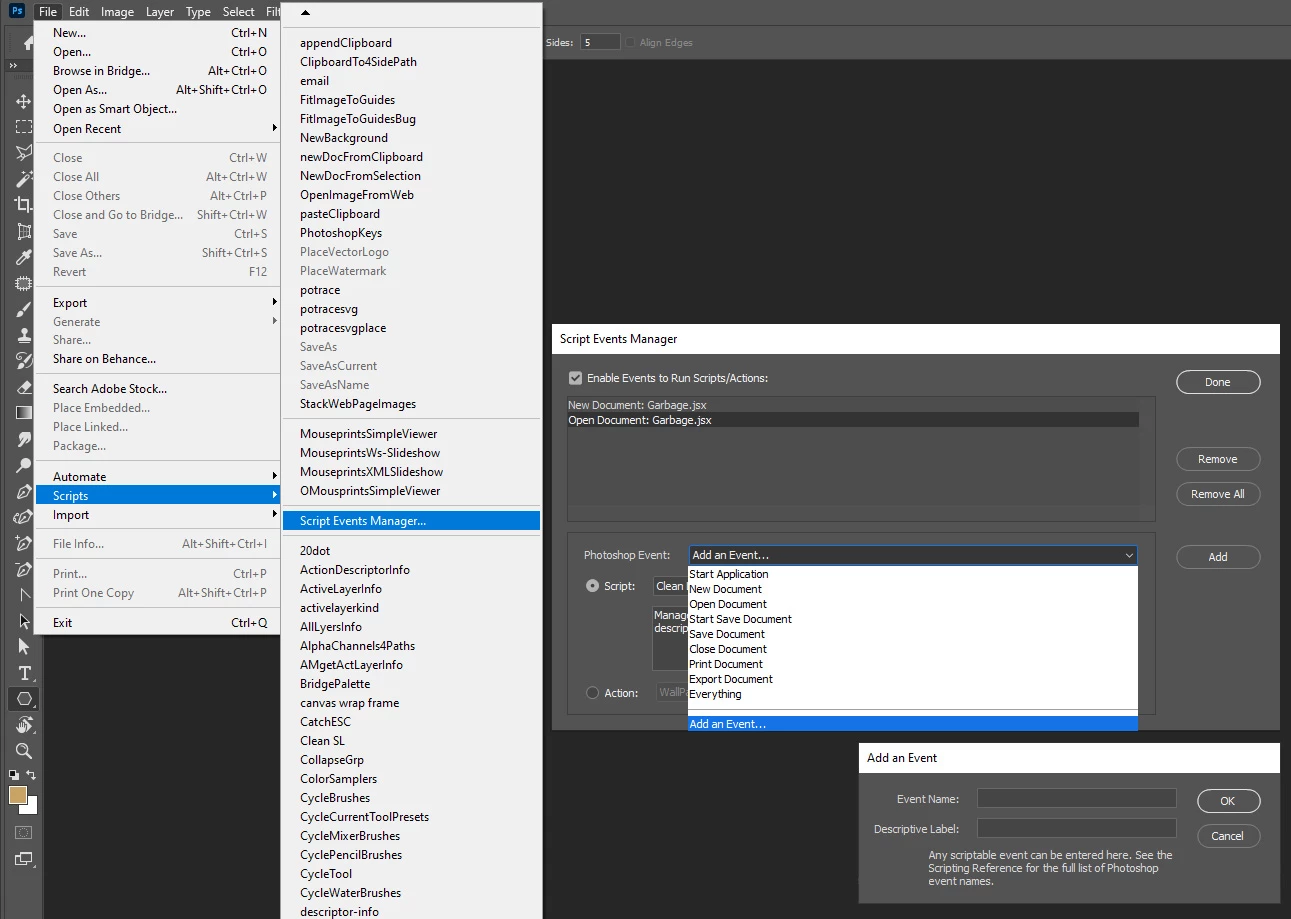Select the Rotate View hand tool

click(23, 725)
